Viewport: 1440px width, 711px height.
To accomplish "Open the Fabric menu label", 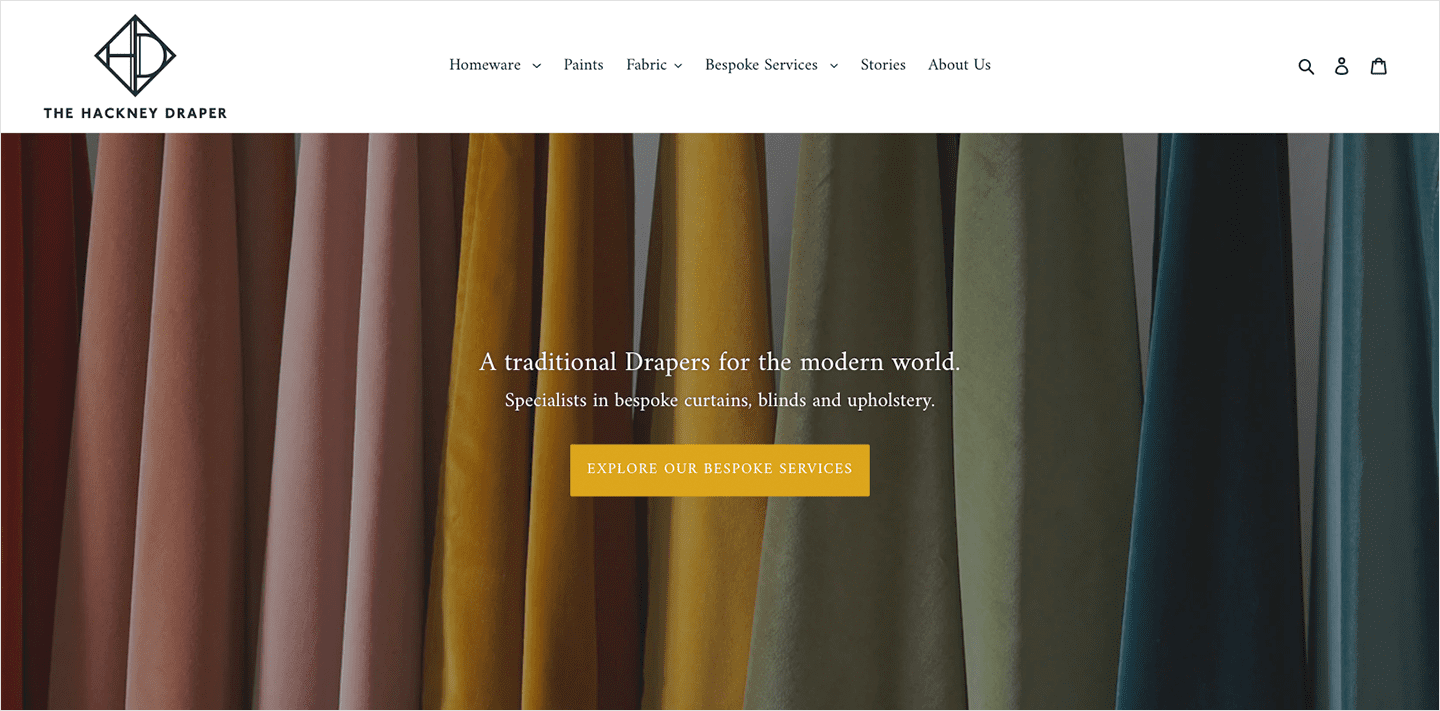I will pyautogui.click(x=646, y=65).
